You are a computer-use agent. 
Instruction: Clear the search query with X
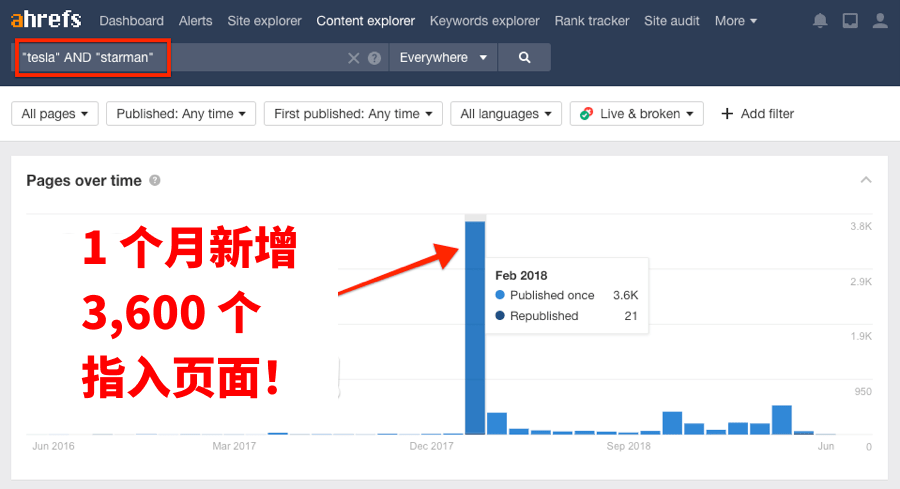pyautogui.click(x=354, y=58)
